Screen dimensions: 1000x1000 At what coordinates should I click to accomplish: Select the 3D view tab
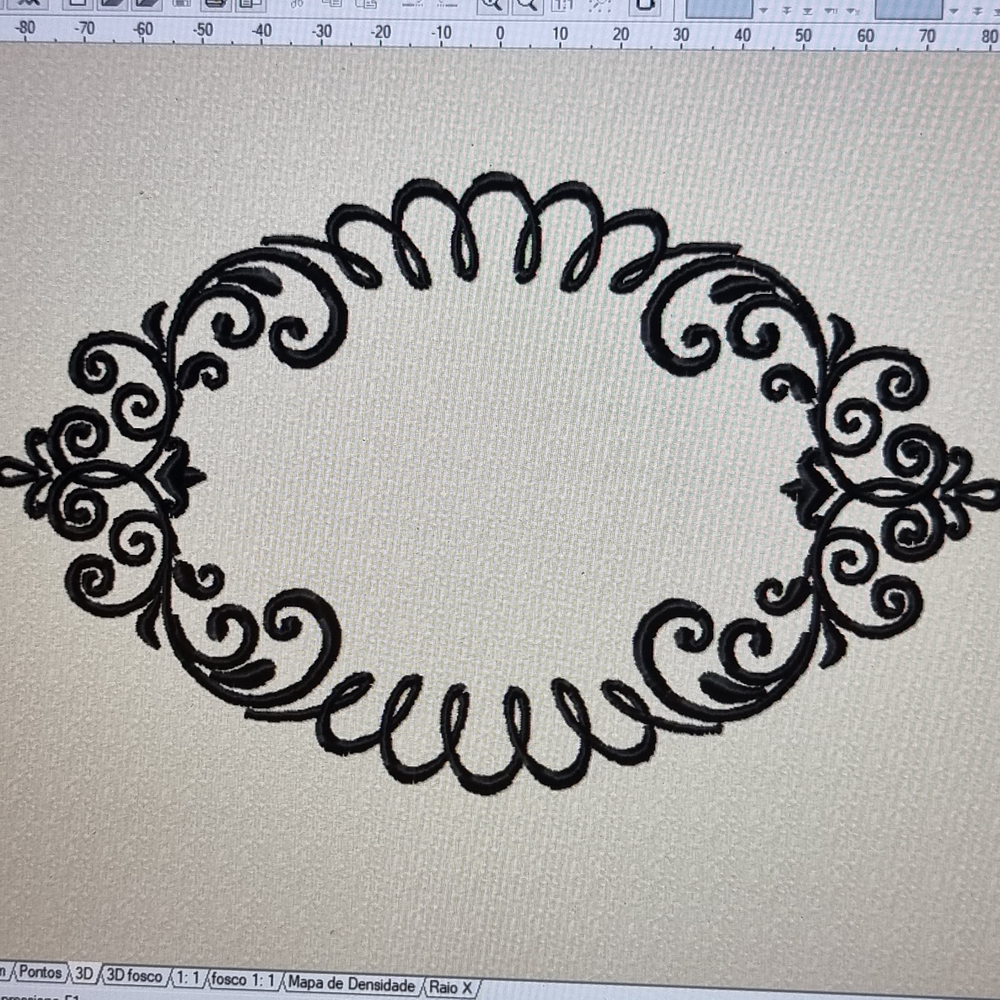84,973
